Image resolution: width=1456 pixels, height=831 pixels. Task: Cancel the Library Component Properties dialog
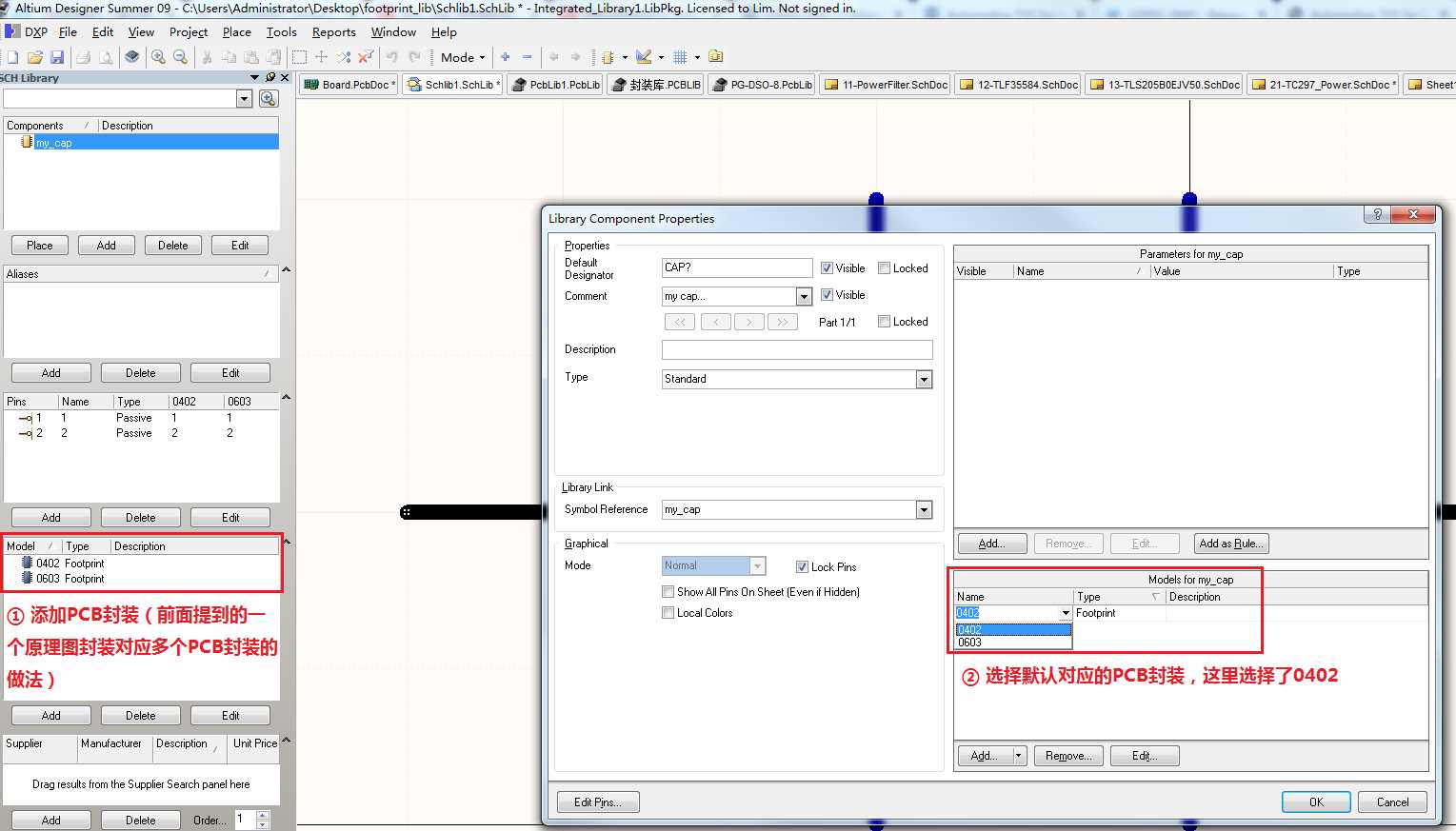tap(1392, 802)
